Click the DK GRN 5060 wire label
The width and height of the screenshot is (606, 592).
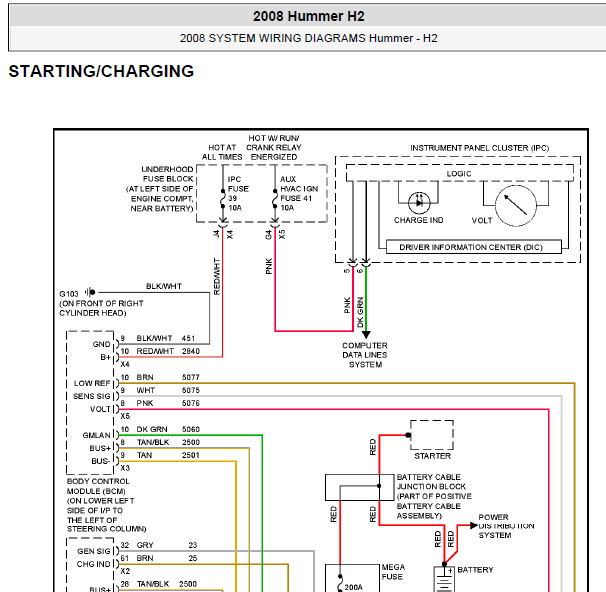(168, 429)
